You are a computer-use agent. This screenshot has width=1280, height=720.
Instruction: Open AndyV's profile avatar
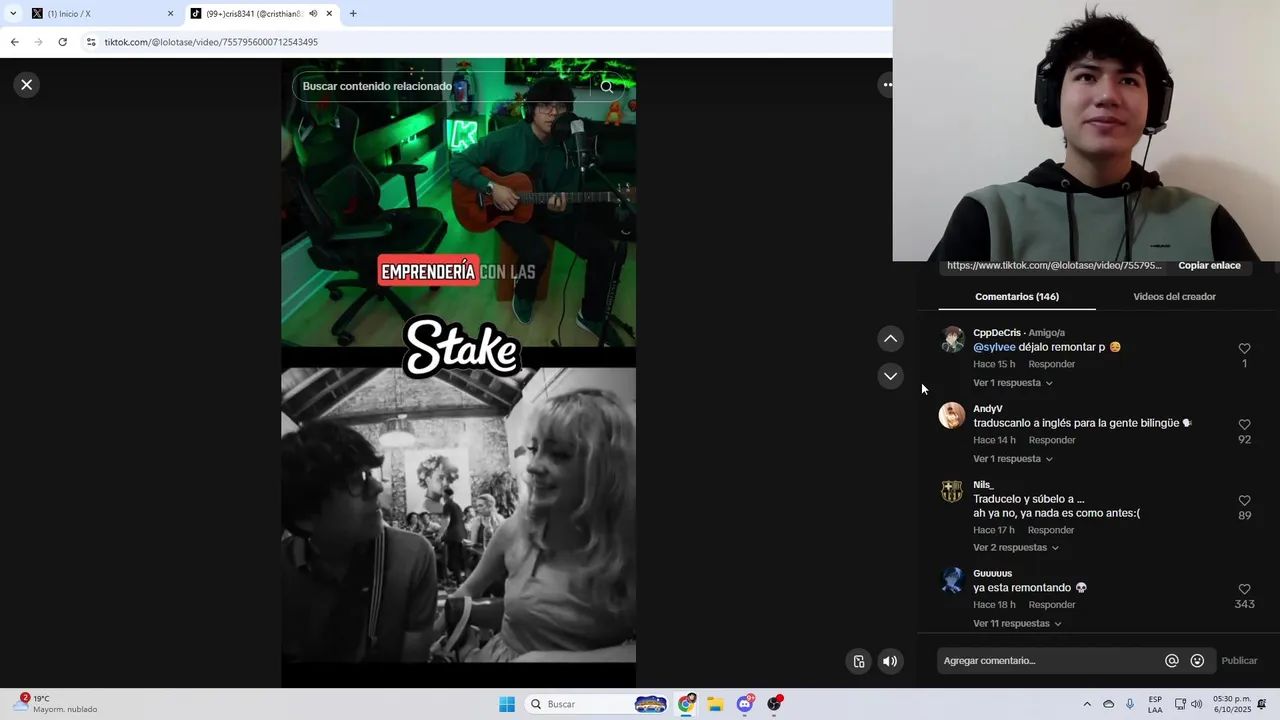click(952, 415)
